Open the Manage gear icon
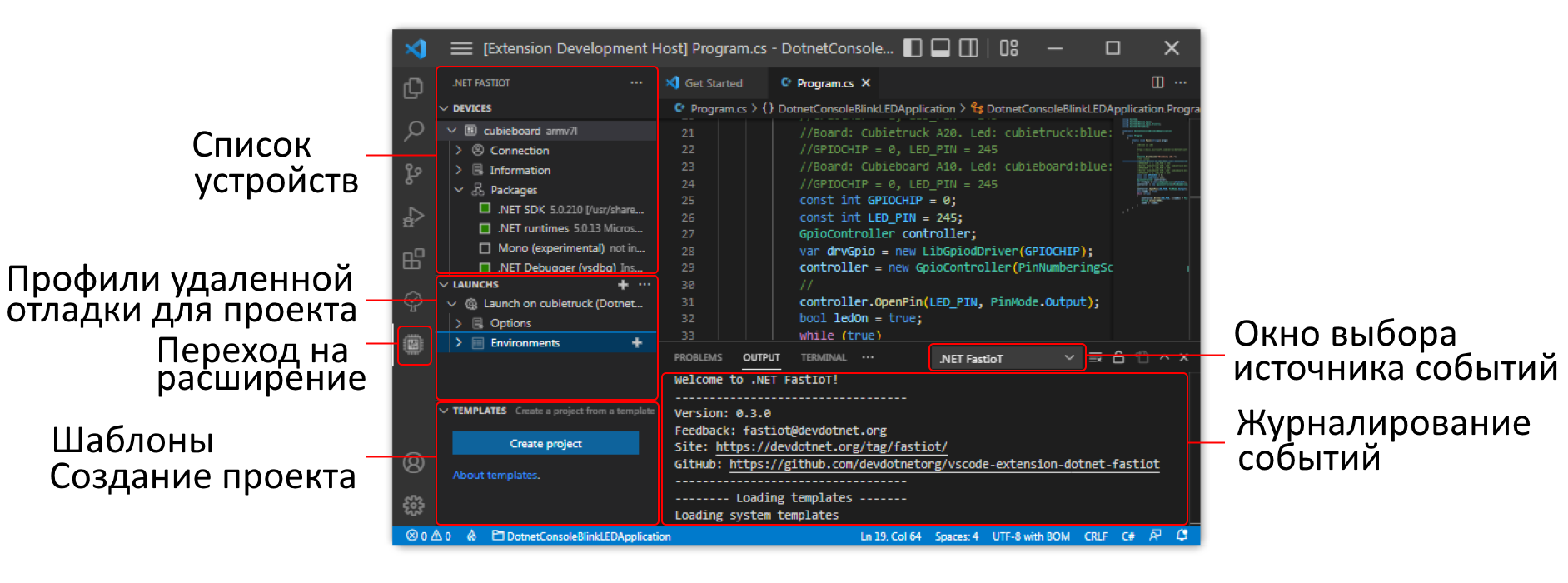This screenshot has height=583, width=1568. (413, 505)
